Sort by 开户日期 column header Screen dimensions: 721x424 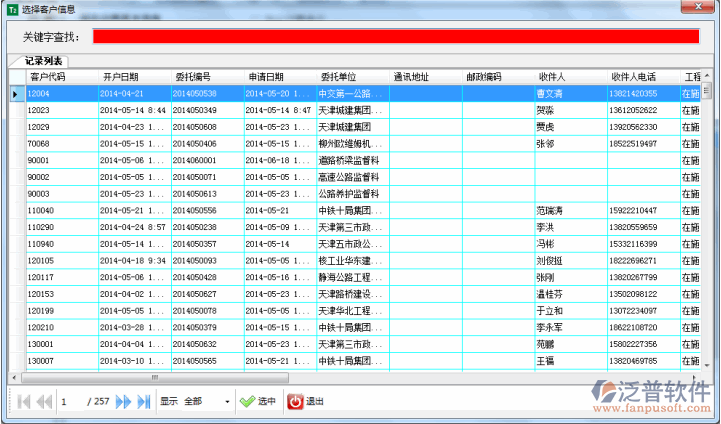[x=120, y=77]
